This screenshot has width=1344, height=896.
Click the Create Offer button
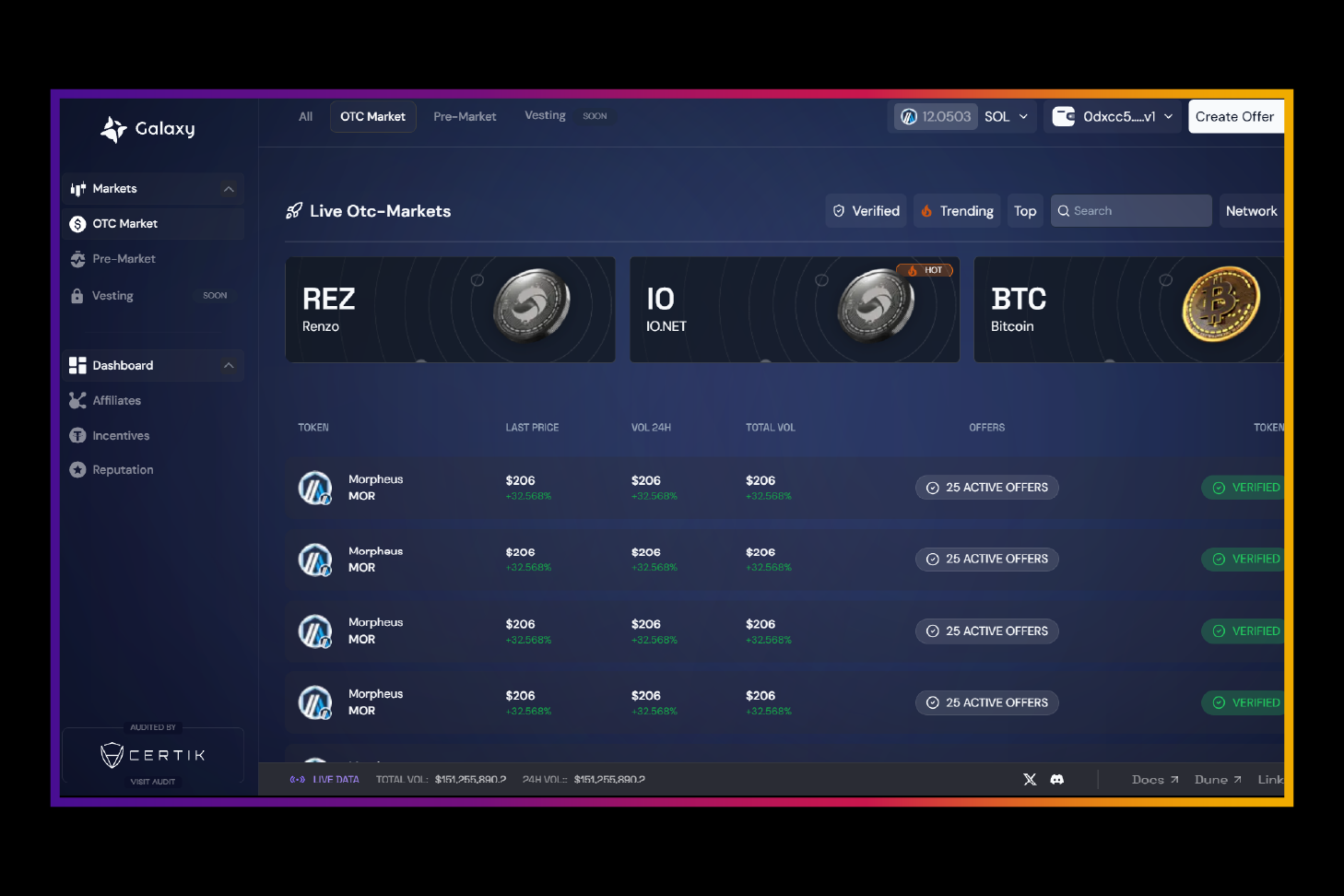1235,117
